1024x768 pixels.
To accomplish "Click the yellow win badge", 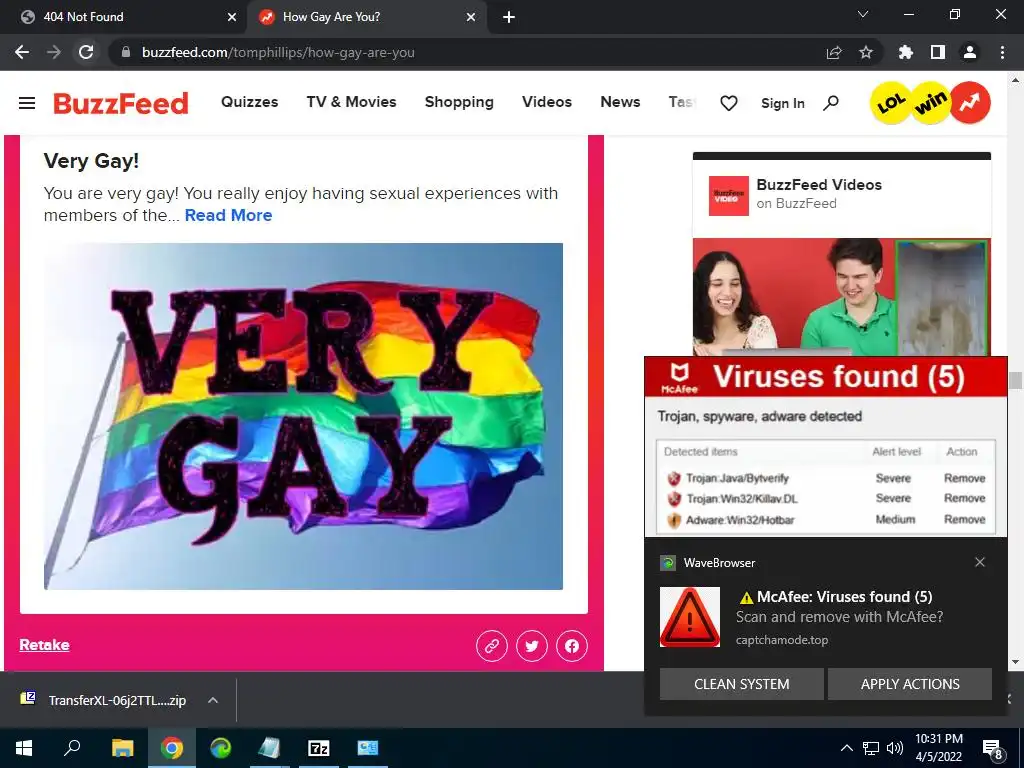I will [x=931, y=103].
